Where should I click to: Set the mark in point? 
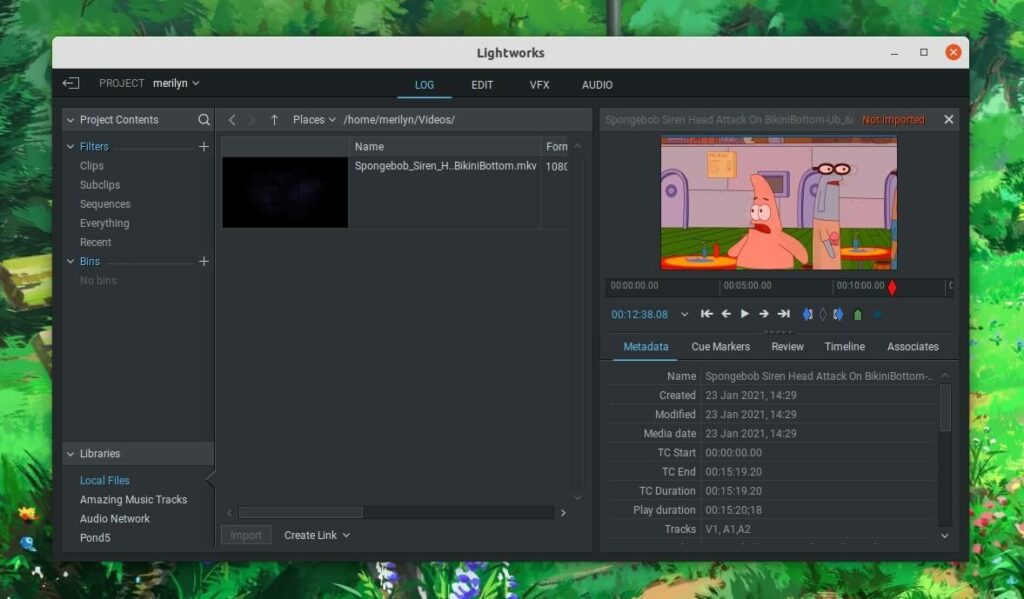point(807,314)
